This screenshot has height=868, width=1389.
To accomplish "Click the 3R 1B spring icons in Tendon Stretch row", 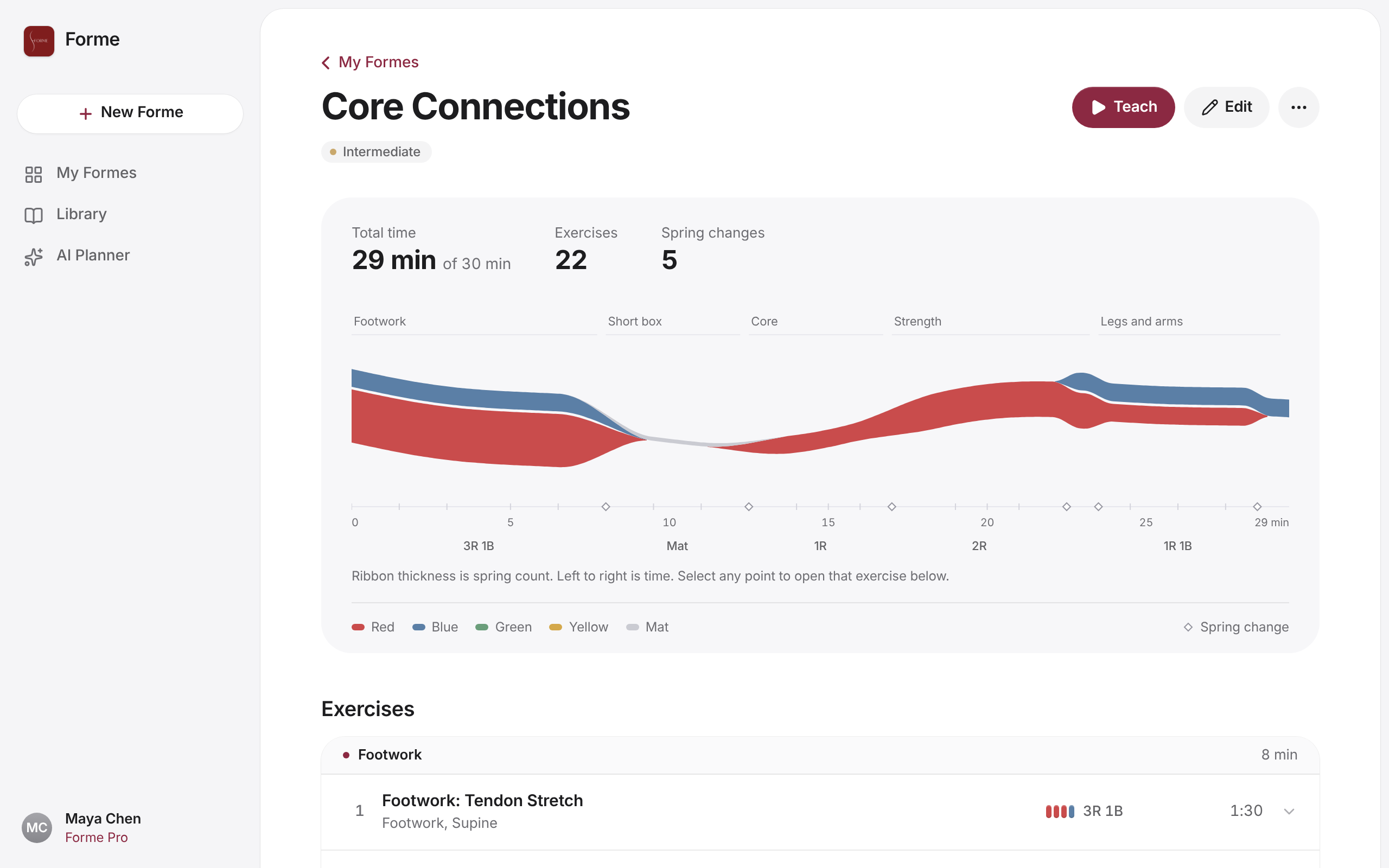I will point(1060,811).
